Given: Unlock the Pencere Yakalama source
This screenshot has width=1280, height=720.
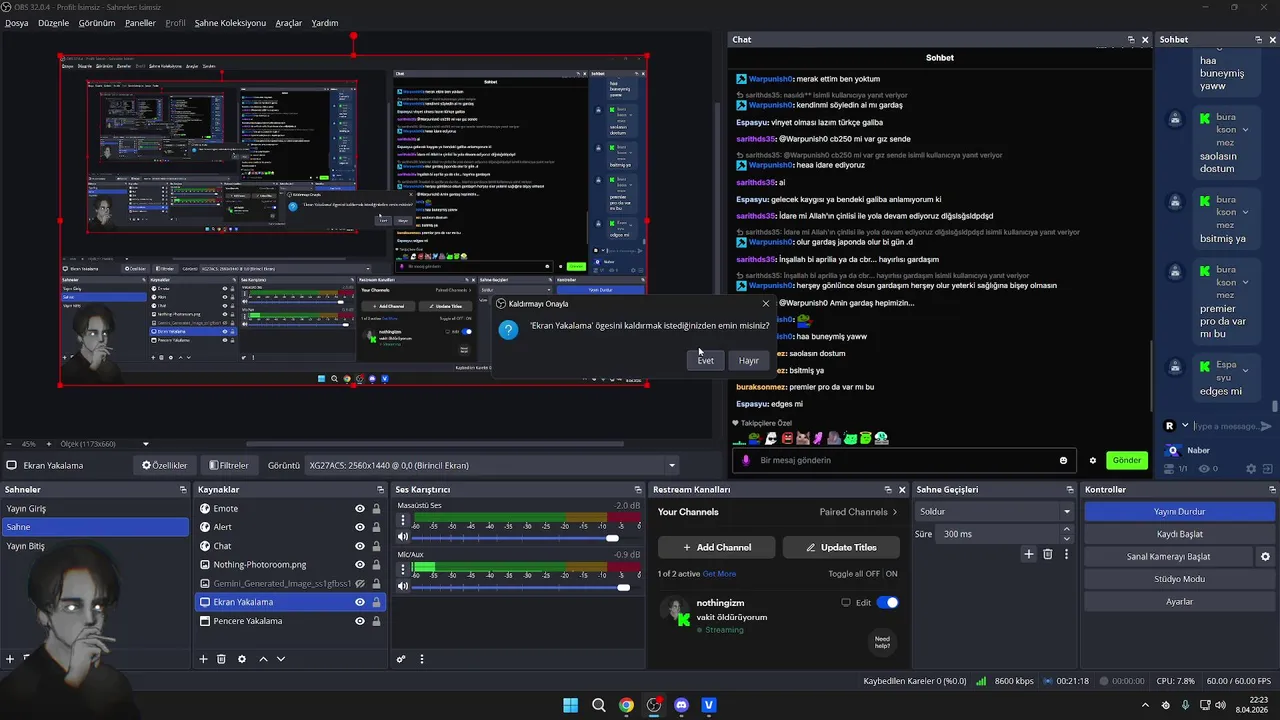Looking at the screenshot, I should [376, 621].
